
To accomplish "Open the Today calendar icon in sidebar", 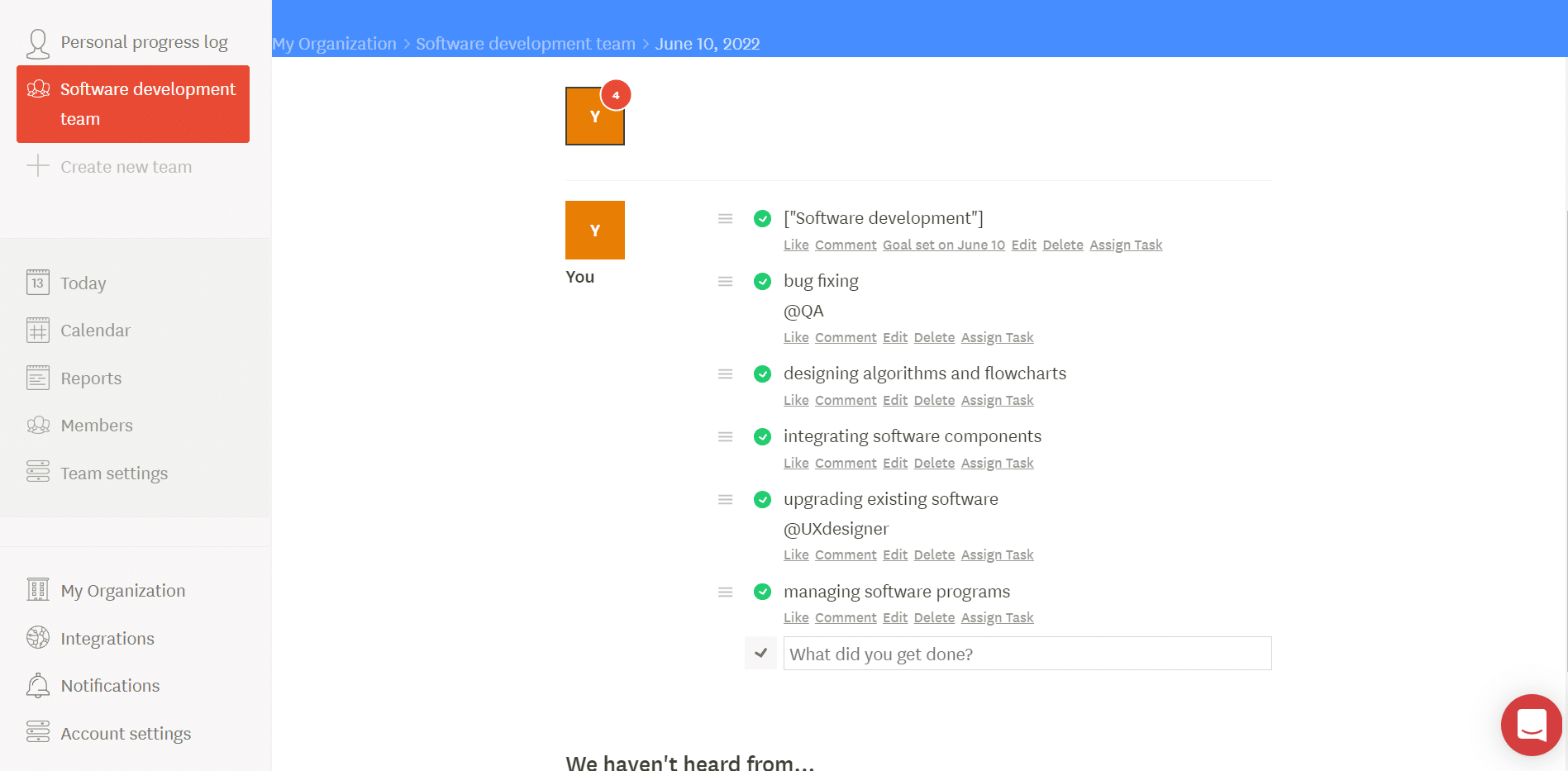I will point(37,282).
